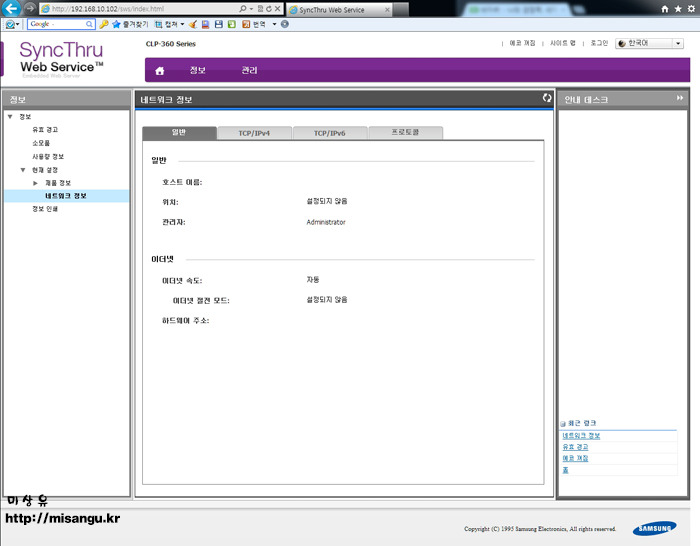Refresh the page using address bar reload icon
The image size is (700, 546).
coord(269,8)
